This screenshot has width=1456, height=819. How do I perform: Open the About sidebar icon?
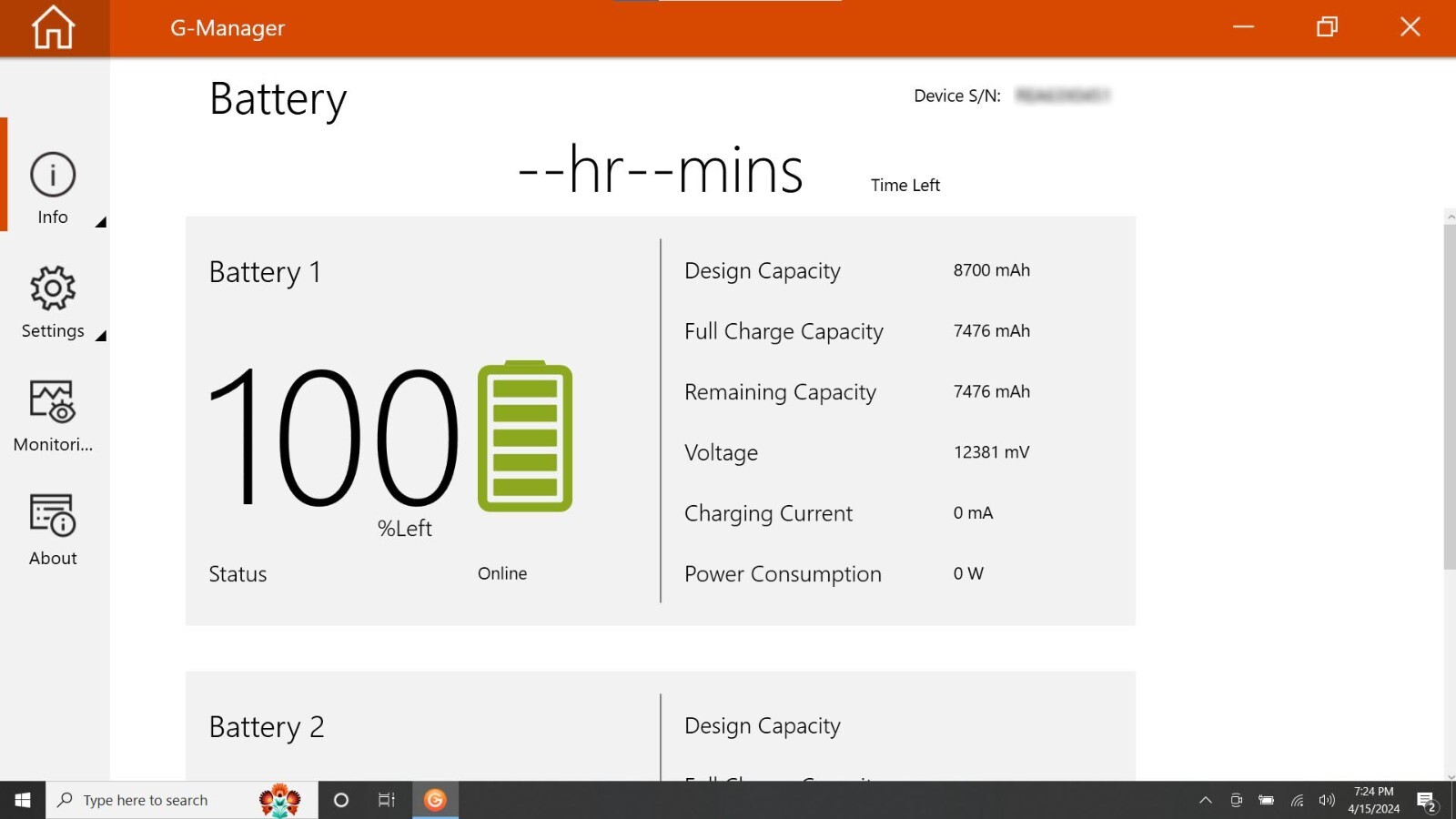[52, 516]
